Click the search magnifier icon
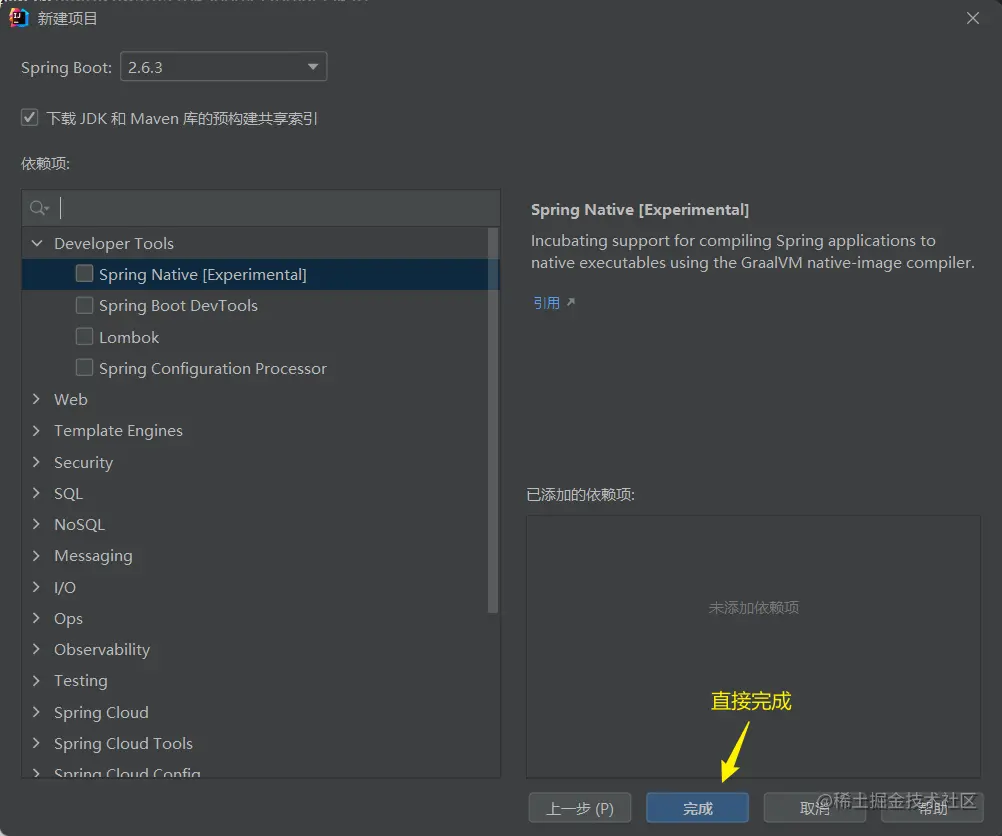 (38, 208)
